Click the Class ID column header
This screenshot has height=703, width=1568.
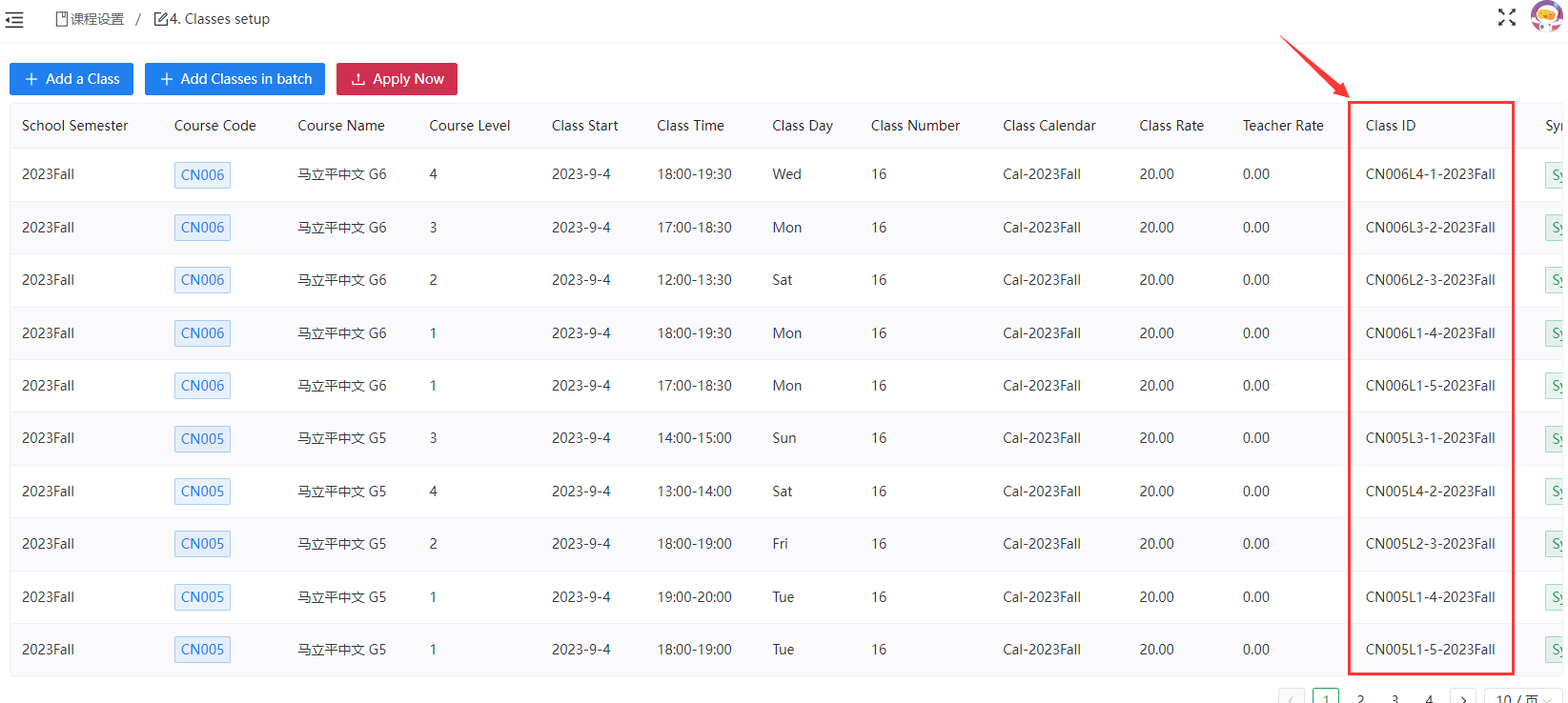pos(1390,126)
